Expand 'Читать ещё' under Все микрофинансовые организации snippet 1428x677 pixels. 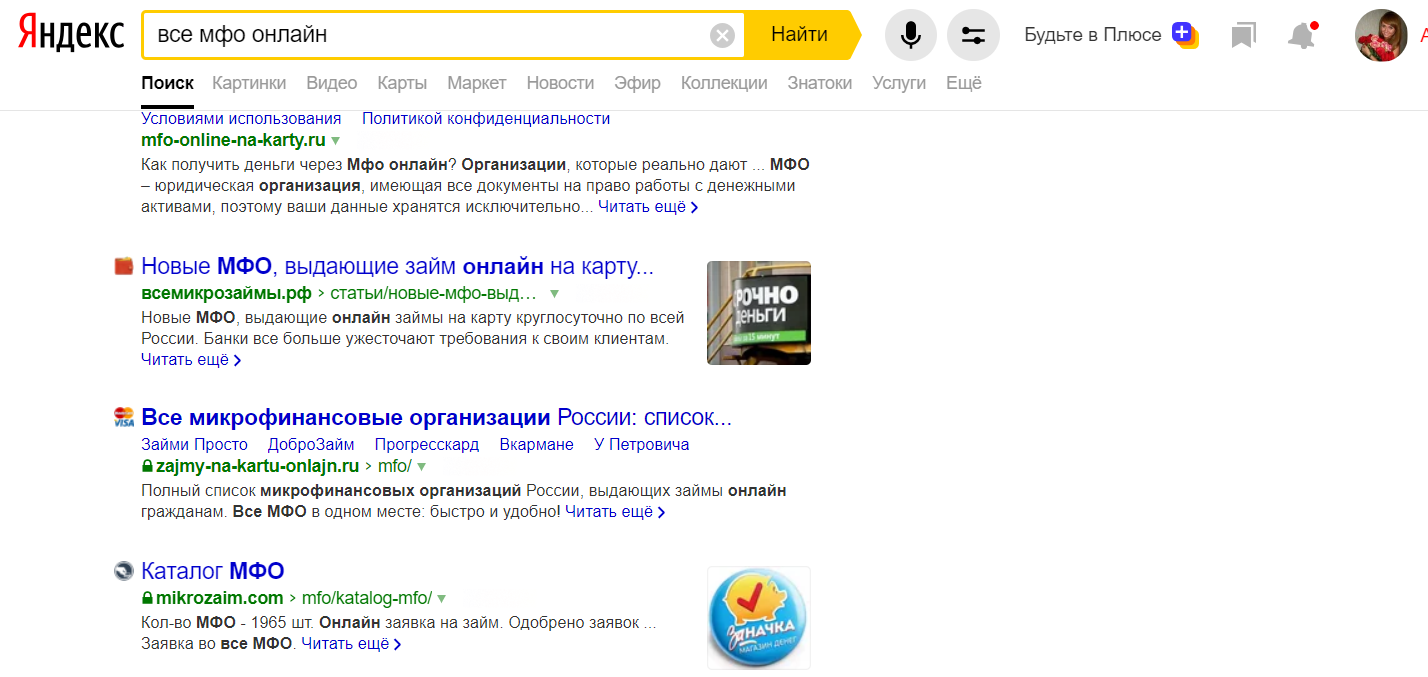click(x=615, y=512)
